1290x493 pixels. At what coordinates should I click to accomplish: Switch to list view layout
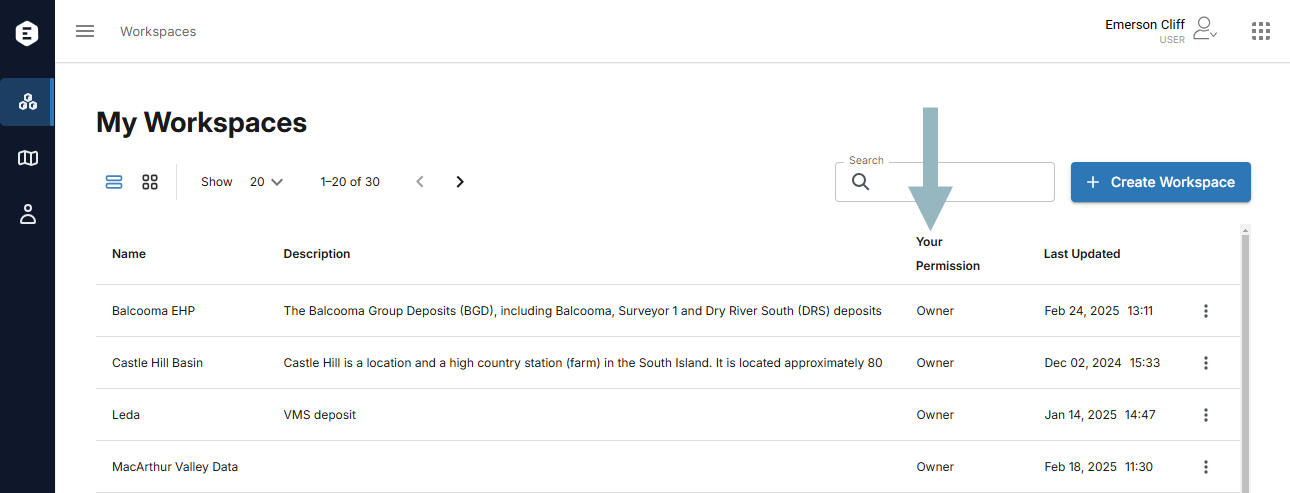[x=114, y=182]
